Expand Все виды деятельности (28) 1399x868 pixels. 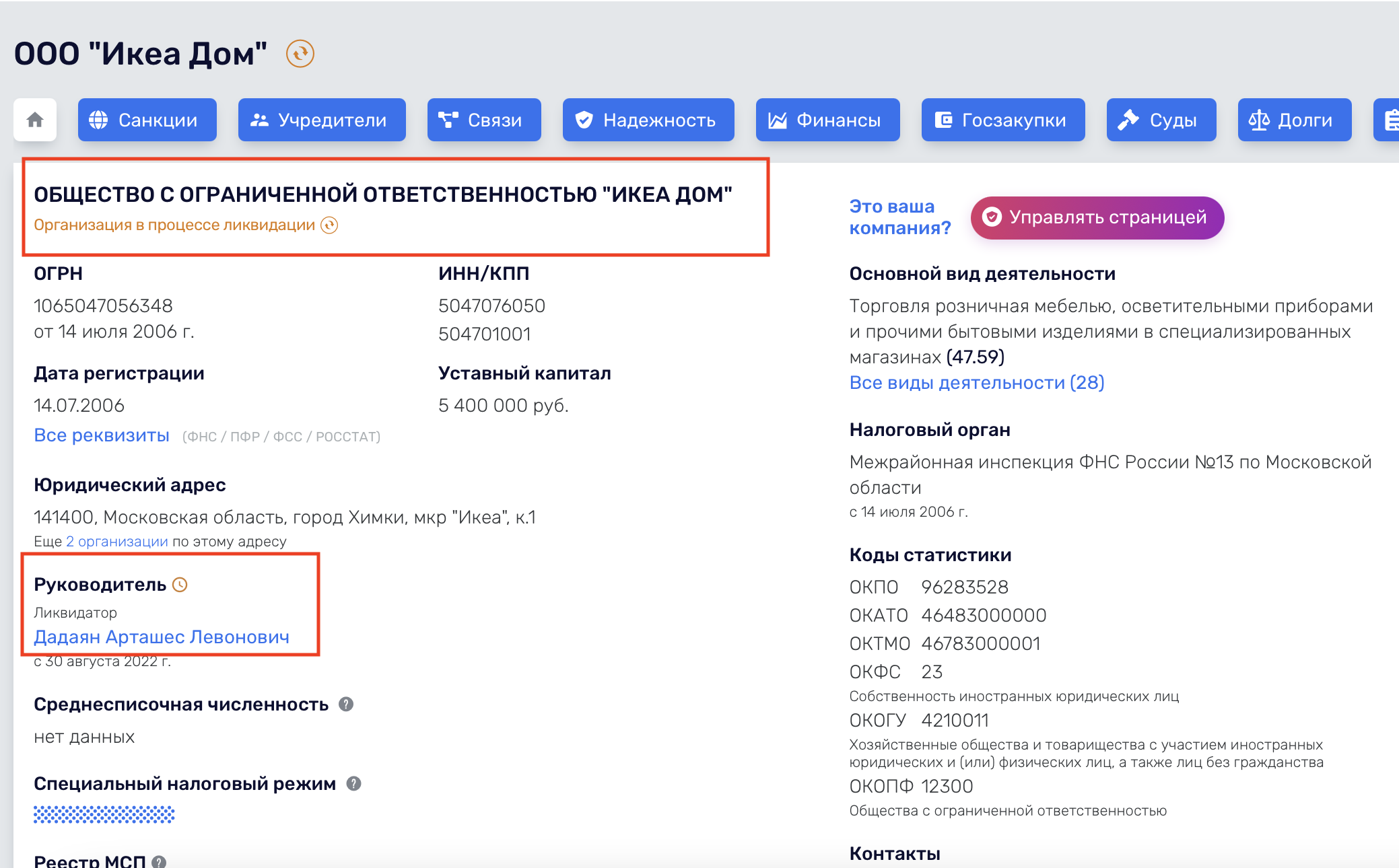[976, 382]
